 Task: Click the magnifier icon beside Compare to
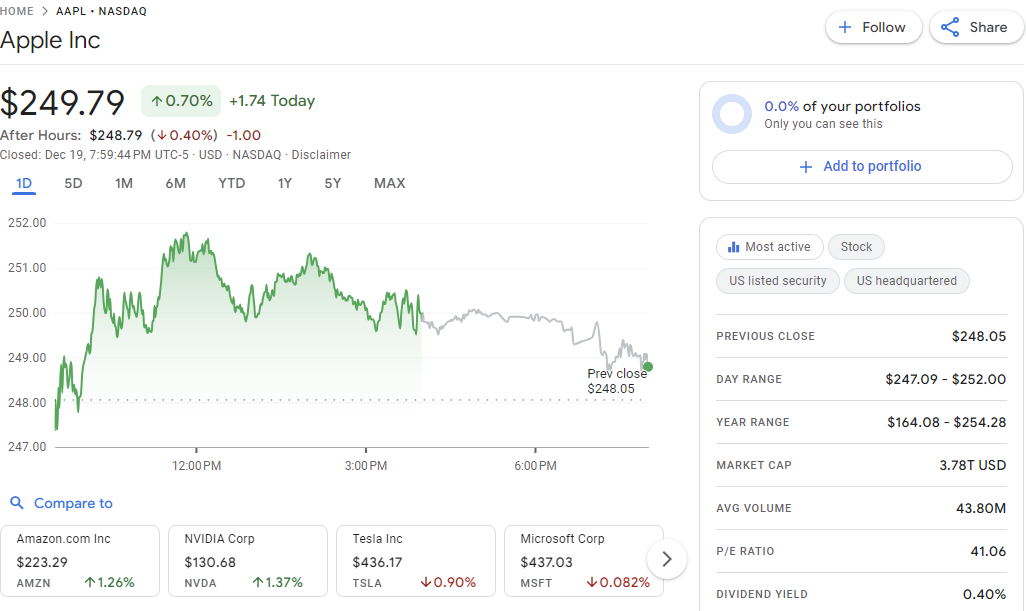[17, 503]
